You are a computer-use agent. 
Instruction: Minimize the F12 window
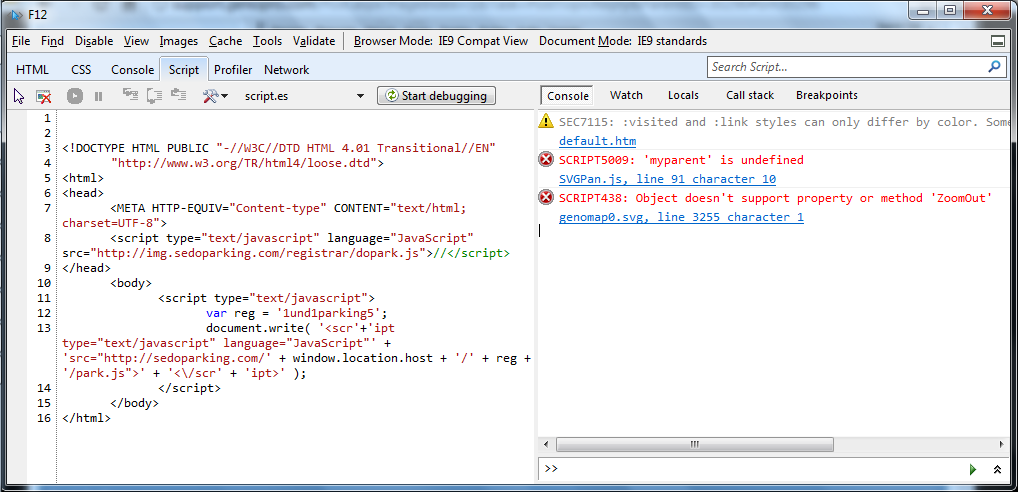click(x=923, y=10)
